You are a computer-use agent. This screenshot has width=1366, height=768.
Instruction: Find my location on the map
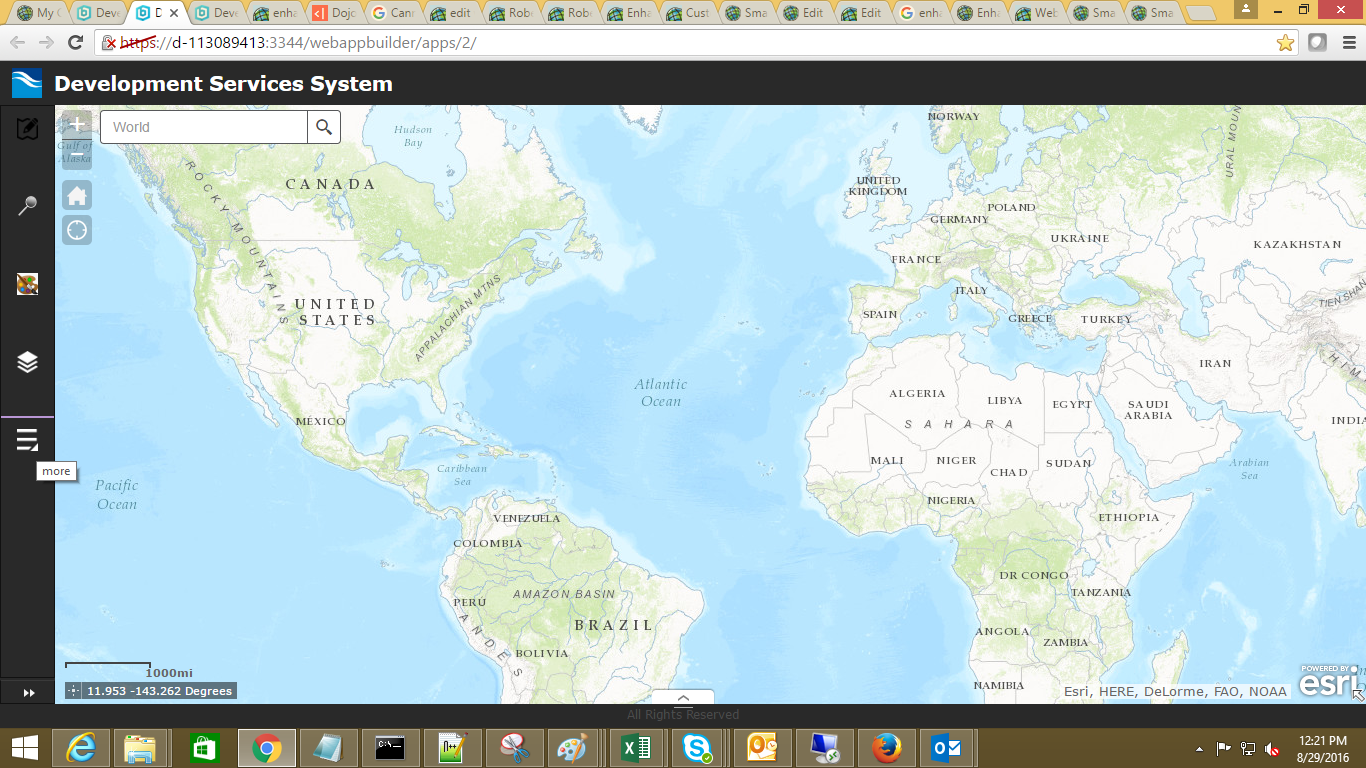(77, 230)
